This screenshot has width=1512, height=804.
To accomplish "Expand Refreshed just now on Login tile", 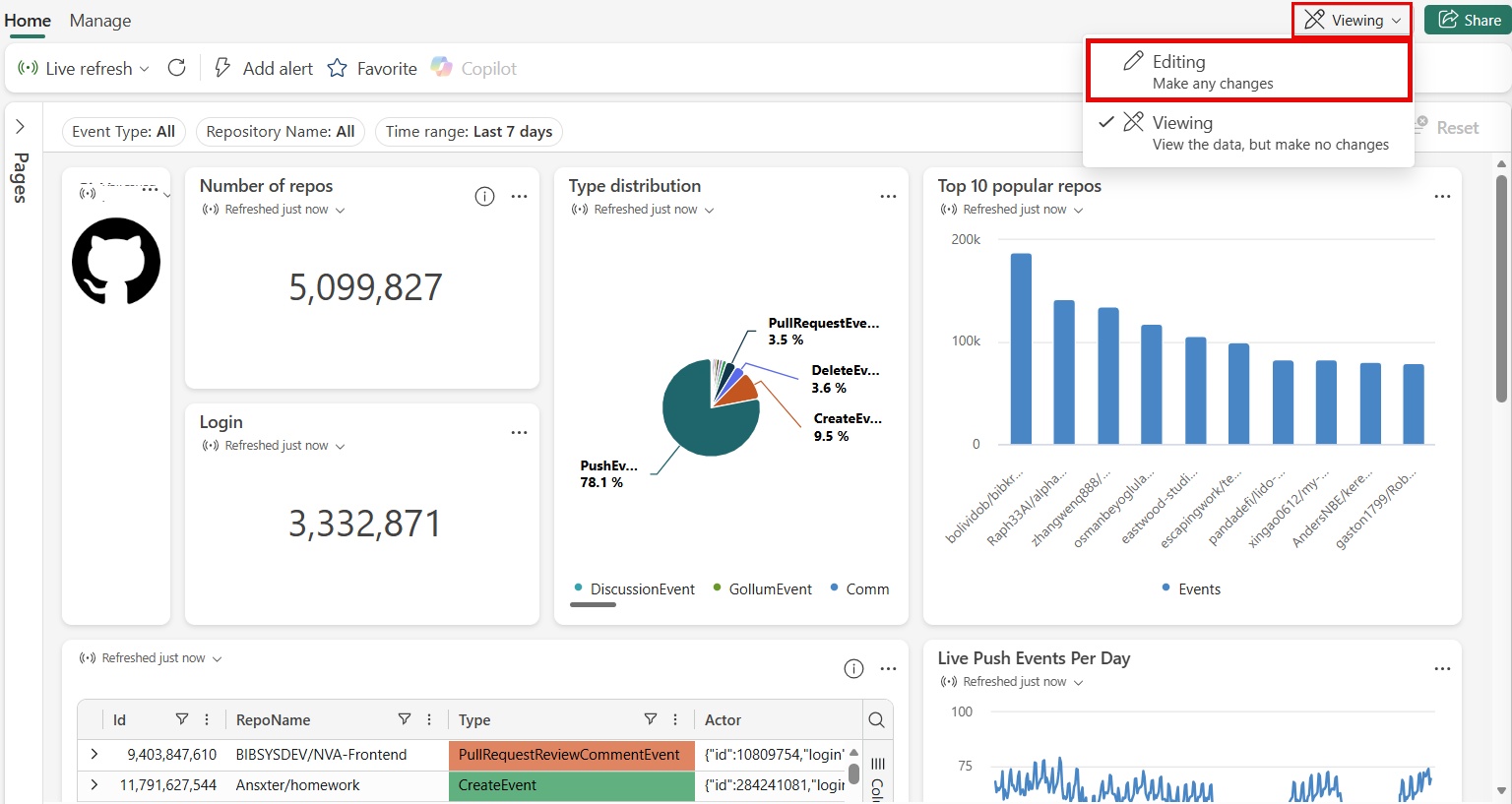I will (x=275, y=446).
